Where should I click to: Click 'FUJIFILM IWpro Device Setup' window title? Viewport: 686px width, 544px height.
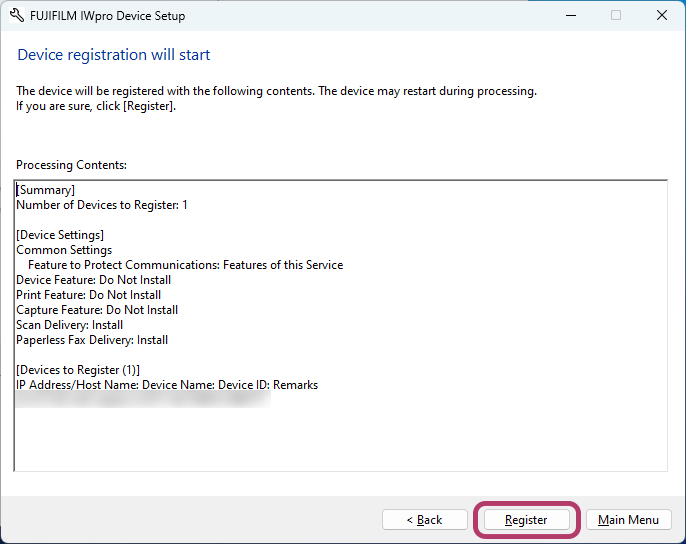pos(108,16)
